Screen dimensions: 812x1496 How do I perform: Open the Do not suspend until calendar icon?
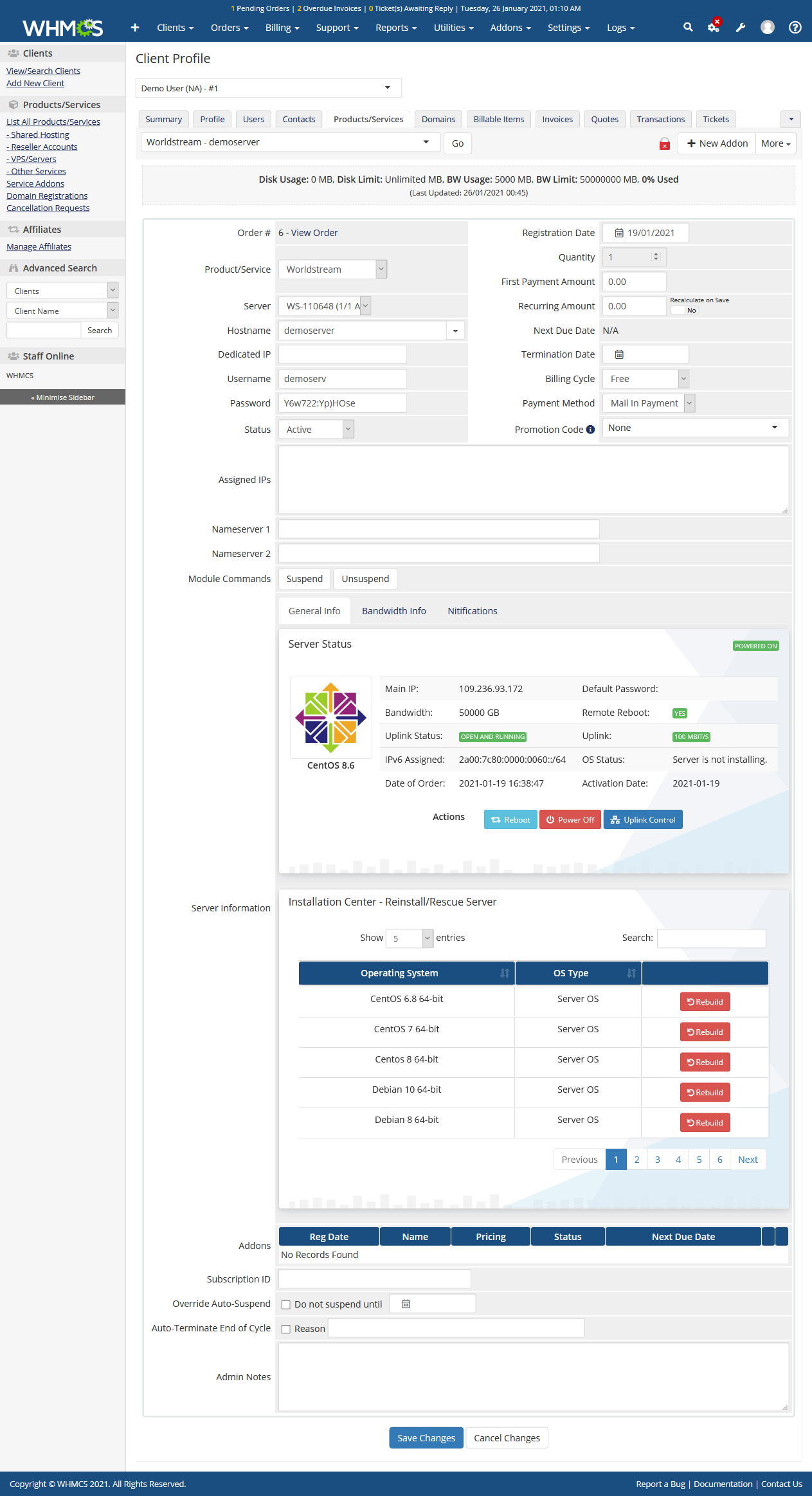(406, 1304)
